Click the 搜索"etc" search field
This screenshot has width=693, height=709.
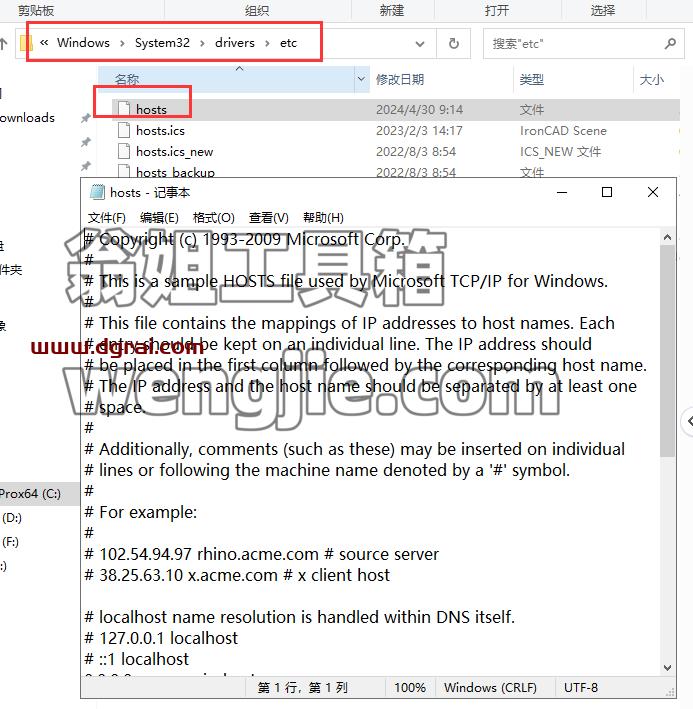[574, 43]
